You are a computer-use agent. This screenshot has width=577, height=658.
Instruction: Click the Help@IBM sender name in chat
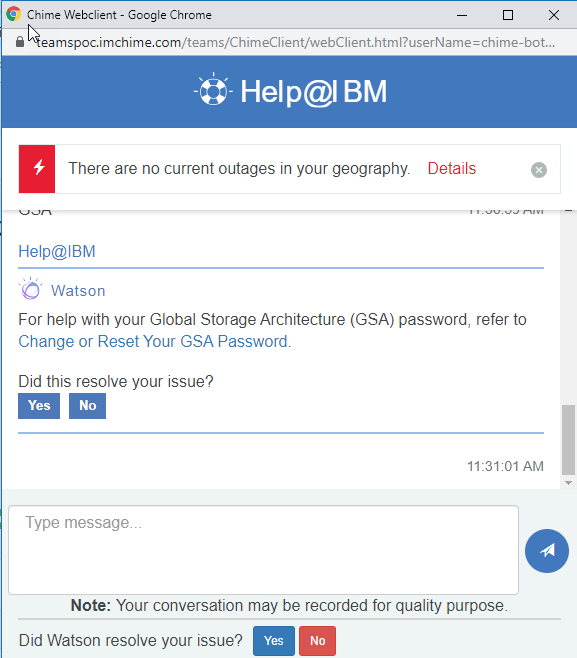click(x=57, y=251)
